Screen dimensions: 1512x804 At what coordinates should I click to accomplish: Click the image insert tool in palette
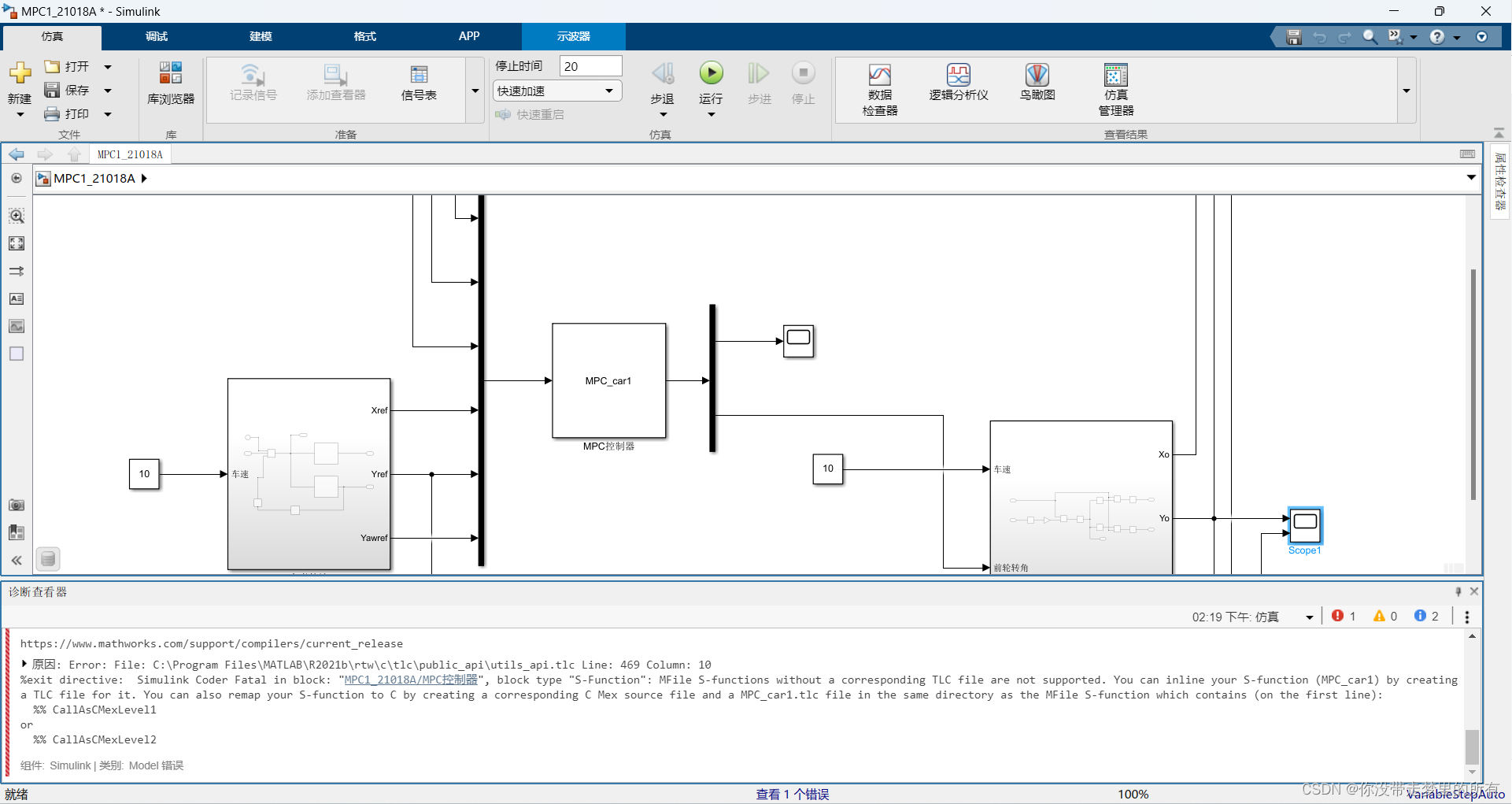coord(17,326)
